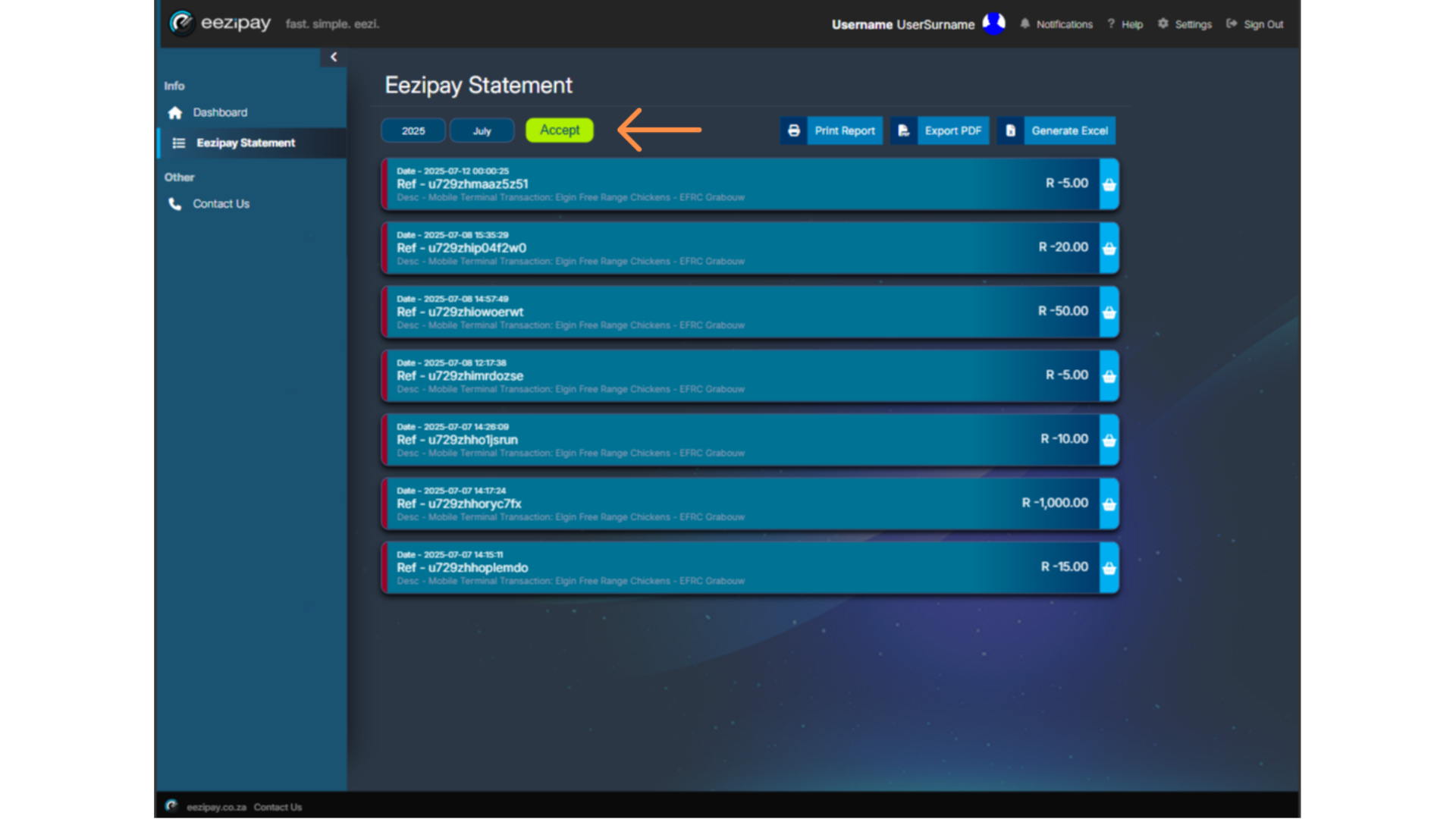Click the user avatar picture
Image resolution: width=1456 pixels, height=819 pixels.
pyautogui.click(x=993, y=24)
